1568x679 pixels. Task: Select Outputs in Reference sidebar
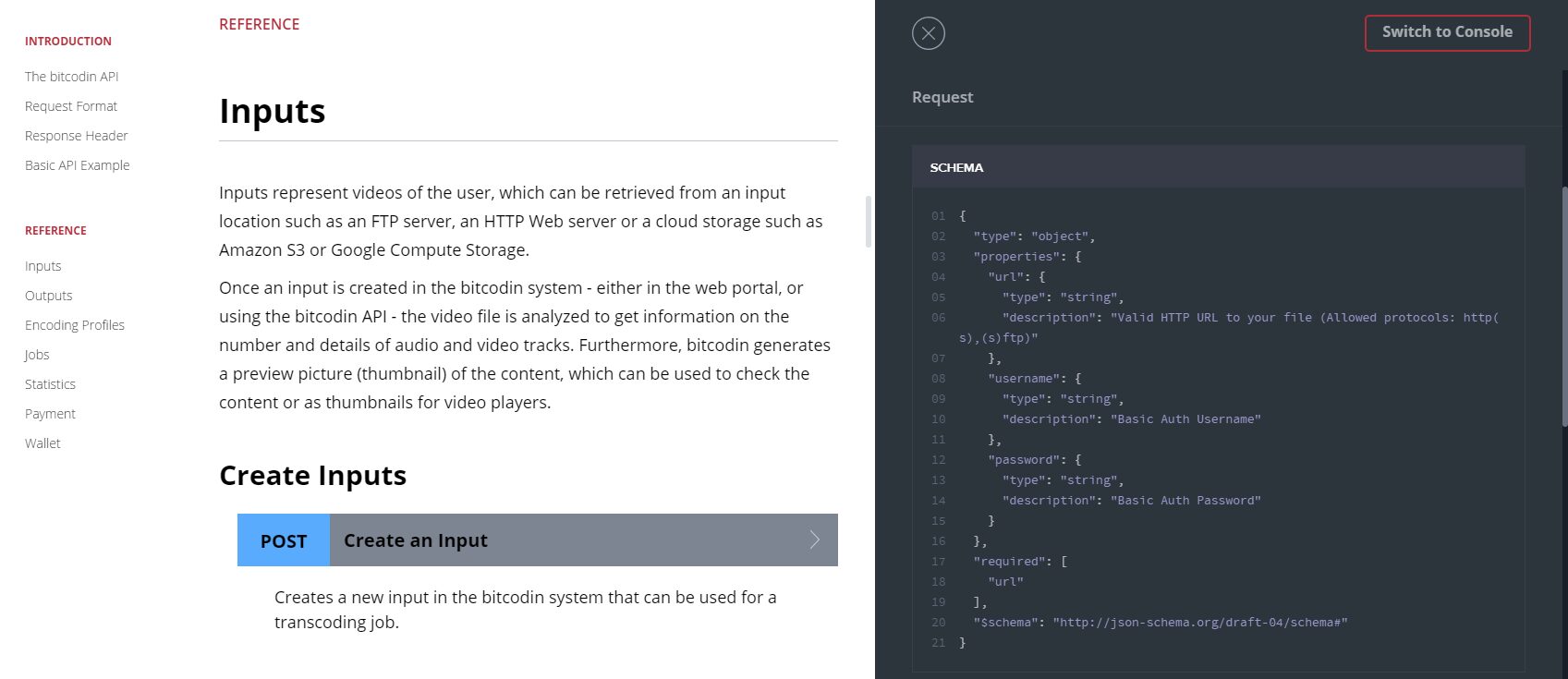[49, 296]
